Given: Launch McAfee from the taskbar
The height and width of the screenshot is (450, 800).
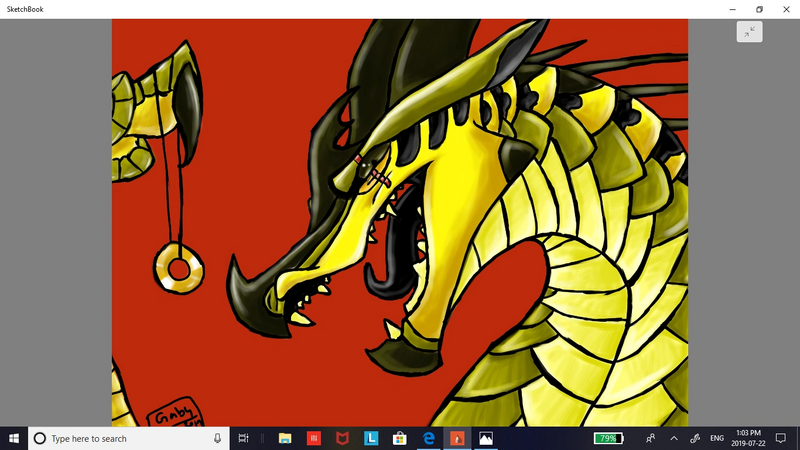Looking at the screenshot, I should pyautogui.click(x=342, y=438).
